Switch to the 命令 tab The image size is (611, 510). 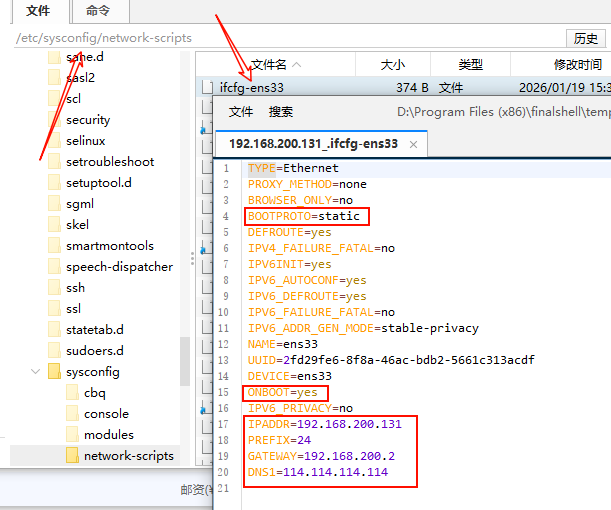tap(98, 11)
